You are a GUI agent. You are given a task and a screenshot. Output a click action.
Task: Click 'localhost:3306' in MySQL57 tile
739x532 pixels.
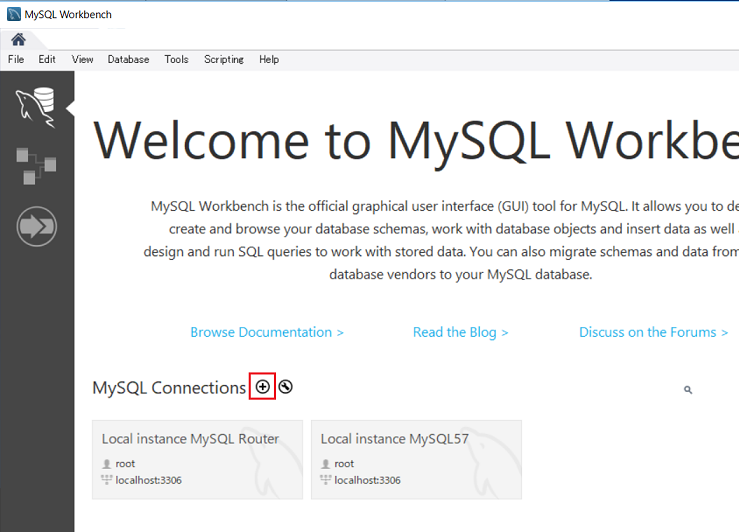[367, 480]
